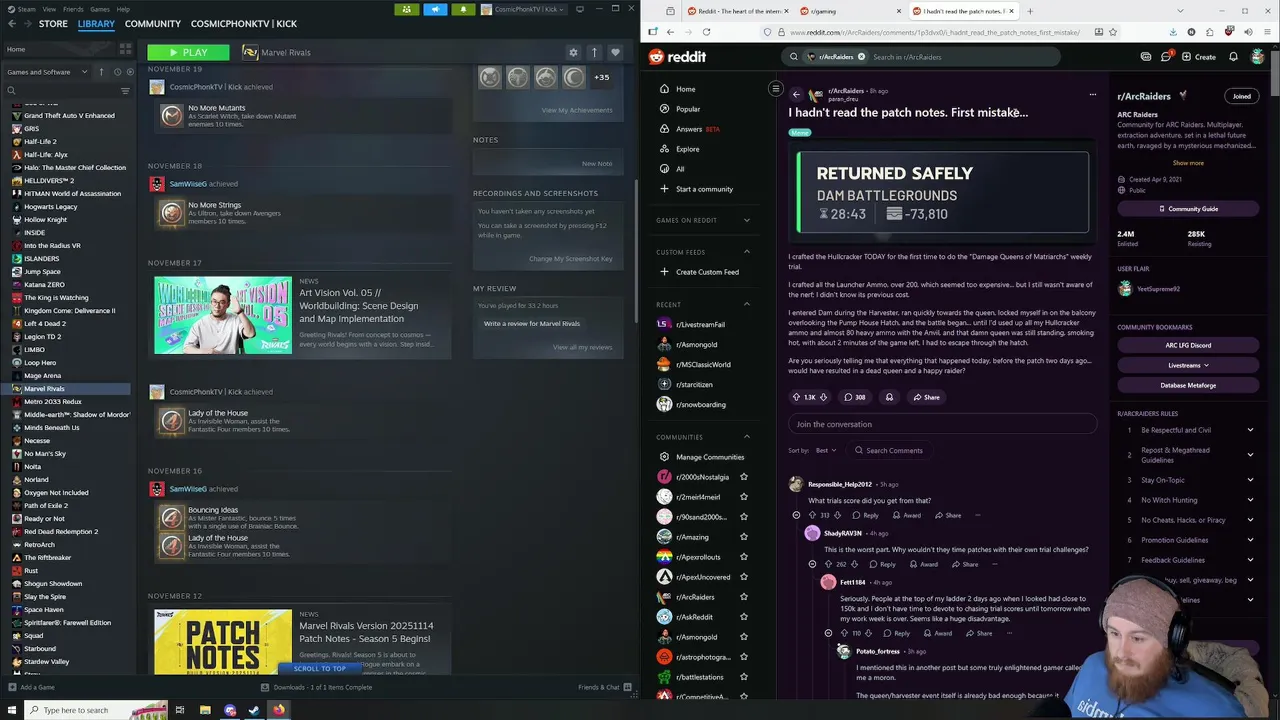Collapse Responsible_Help2012's comment thread
Screen dimensions: 1280x720
tap(796, 515)
